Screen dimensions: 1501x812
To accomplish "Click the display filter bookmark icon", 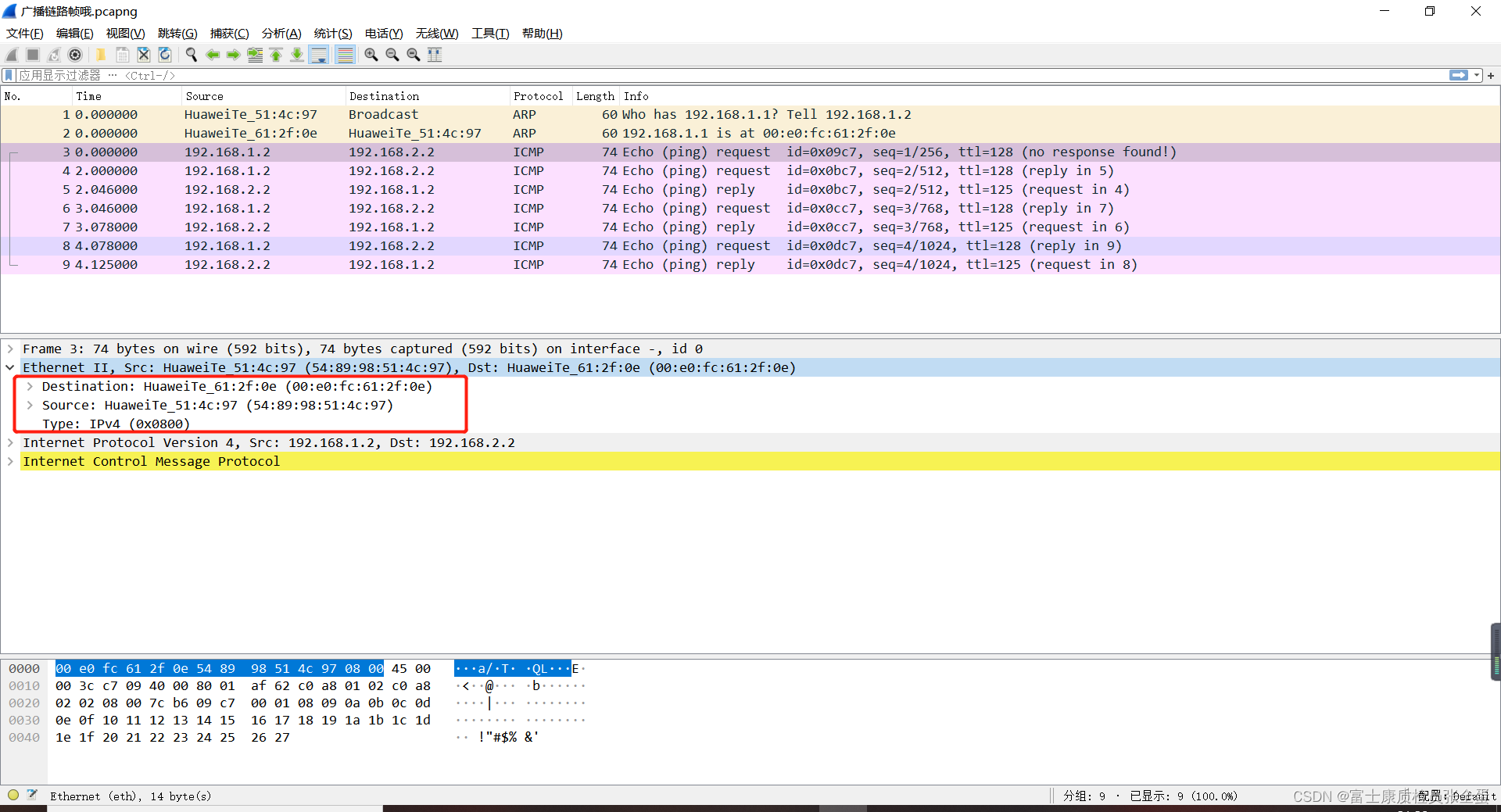I will point(9,75).
